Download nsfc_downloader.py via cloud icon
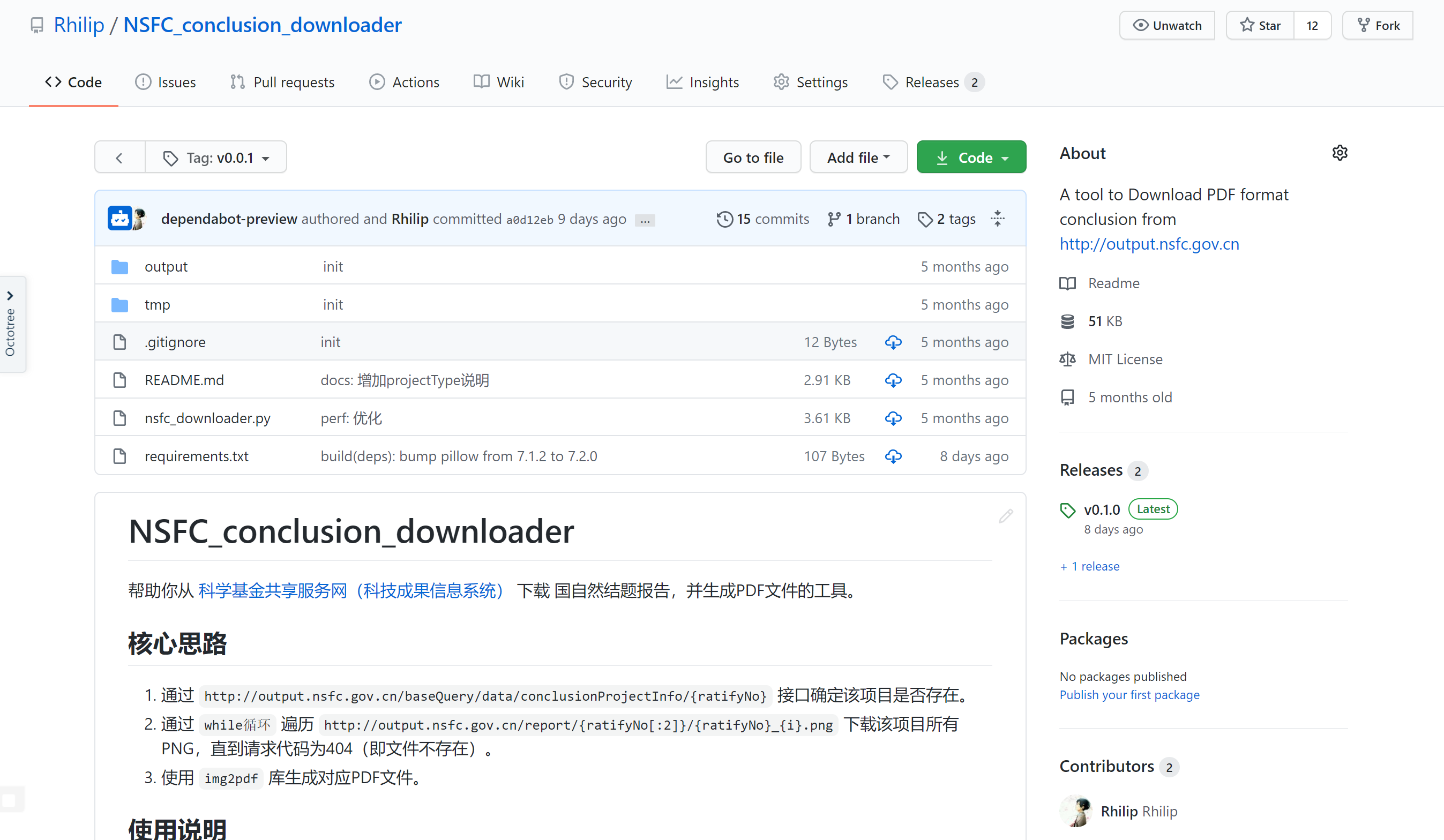Screen dimensions: 1444x840 coord(893,418)
